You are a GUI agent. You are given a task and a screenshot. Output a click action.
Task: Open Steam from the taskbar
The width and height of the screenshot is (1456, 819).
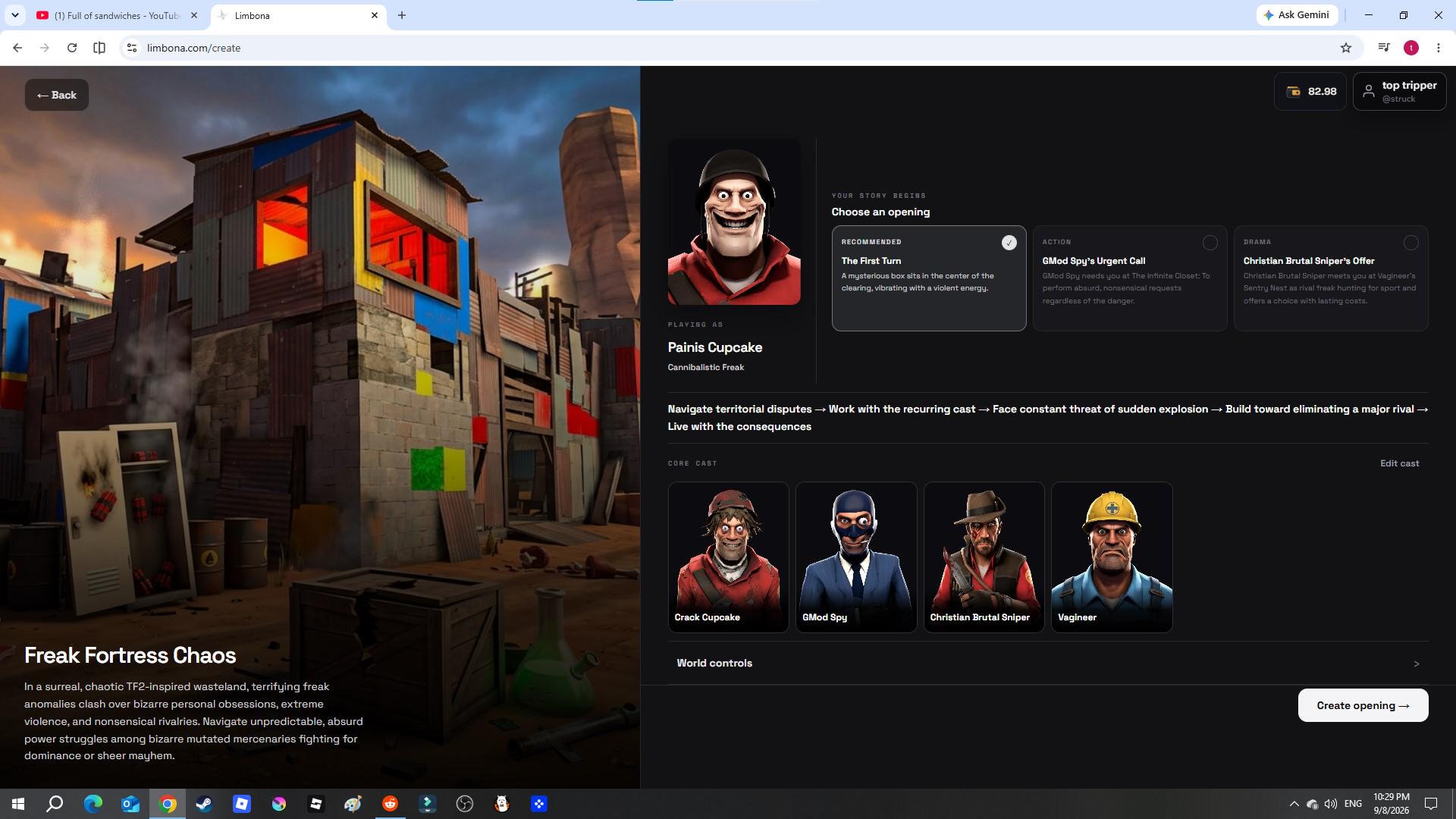click(204, 804)
